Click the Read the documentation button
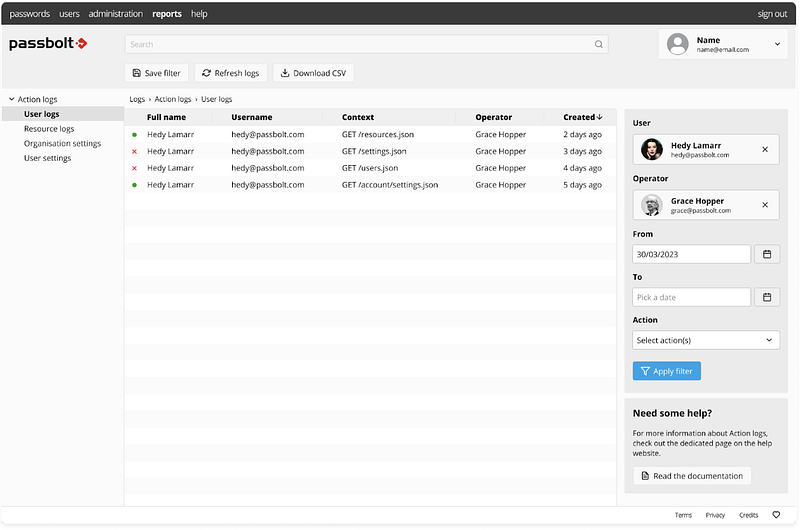The width and height of the screenshot is (800, 530). coord(692,476)
